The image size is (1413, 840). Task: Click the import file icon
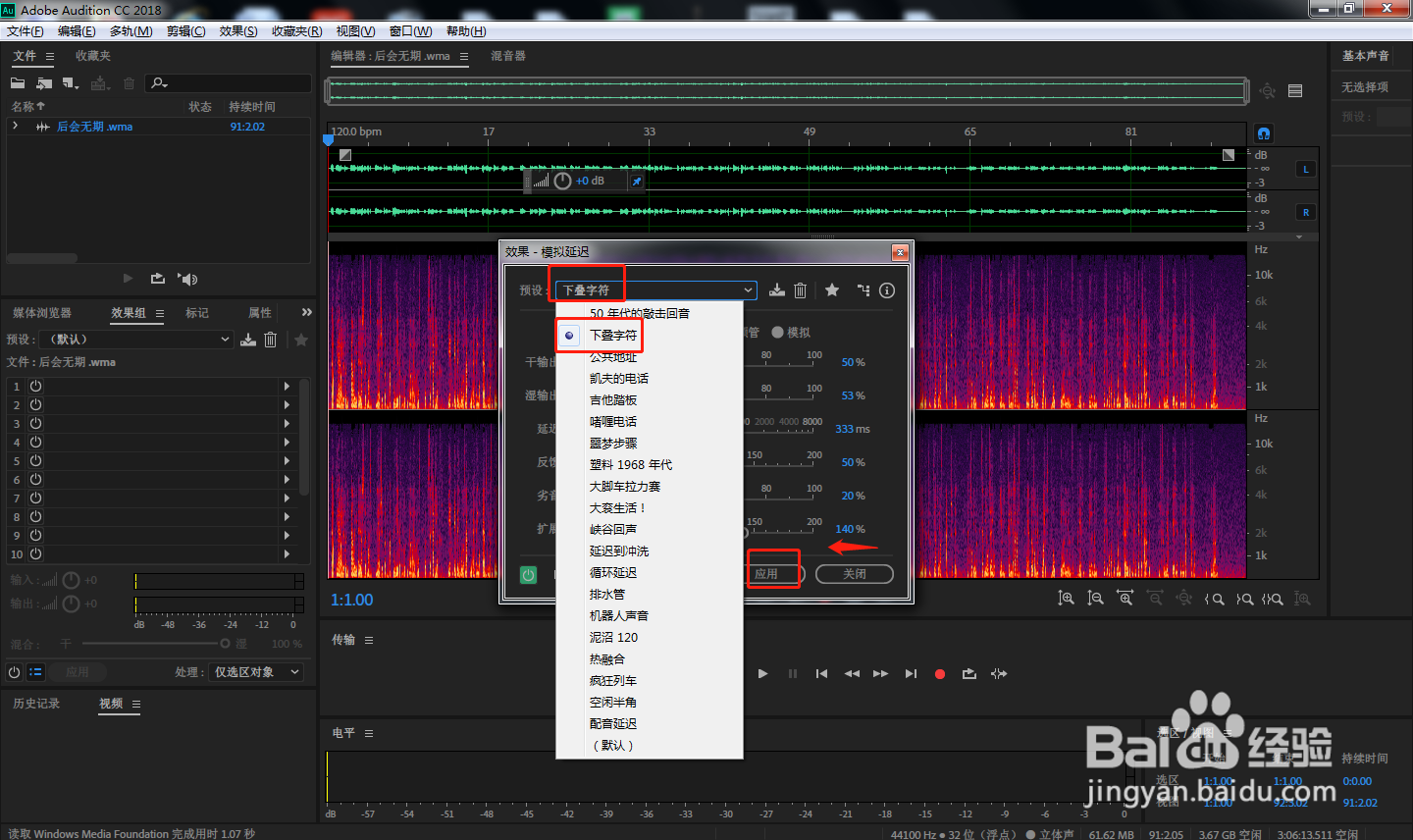44,83
